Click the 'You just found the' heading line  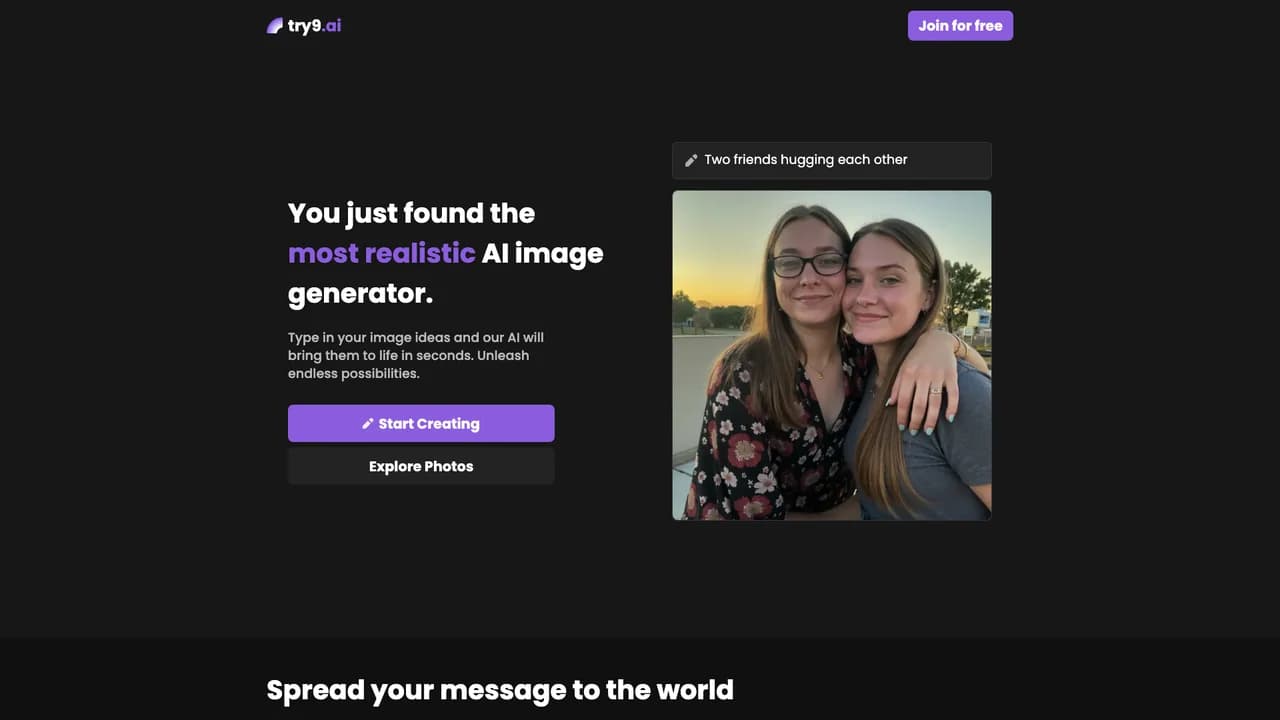point(411,213)
